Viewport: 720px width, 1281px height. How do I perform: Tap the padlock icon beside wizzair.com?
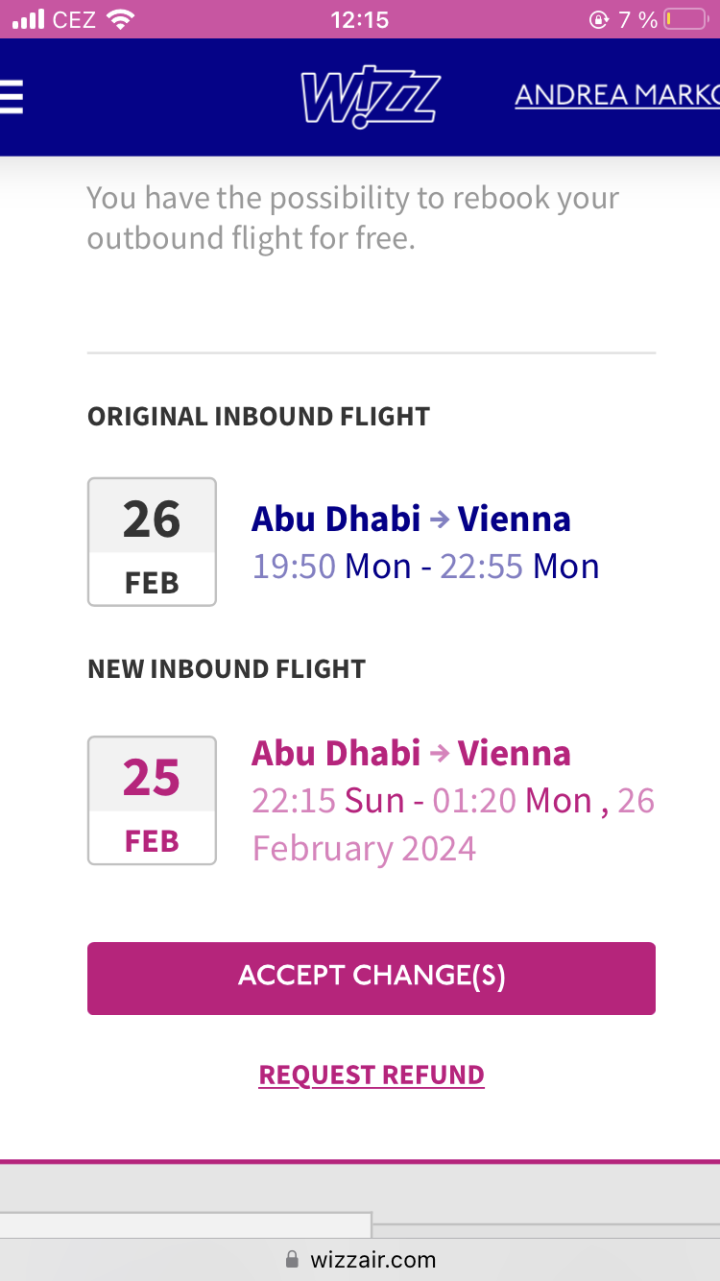point(292,1259)
